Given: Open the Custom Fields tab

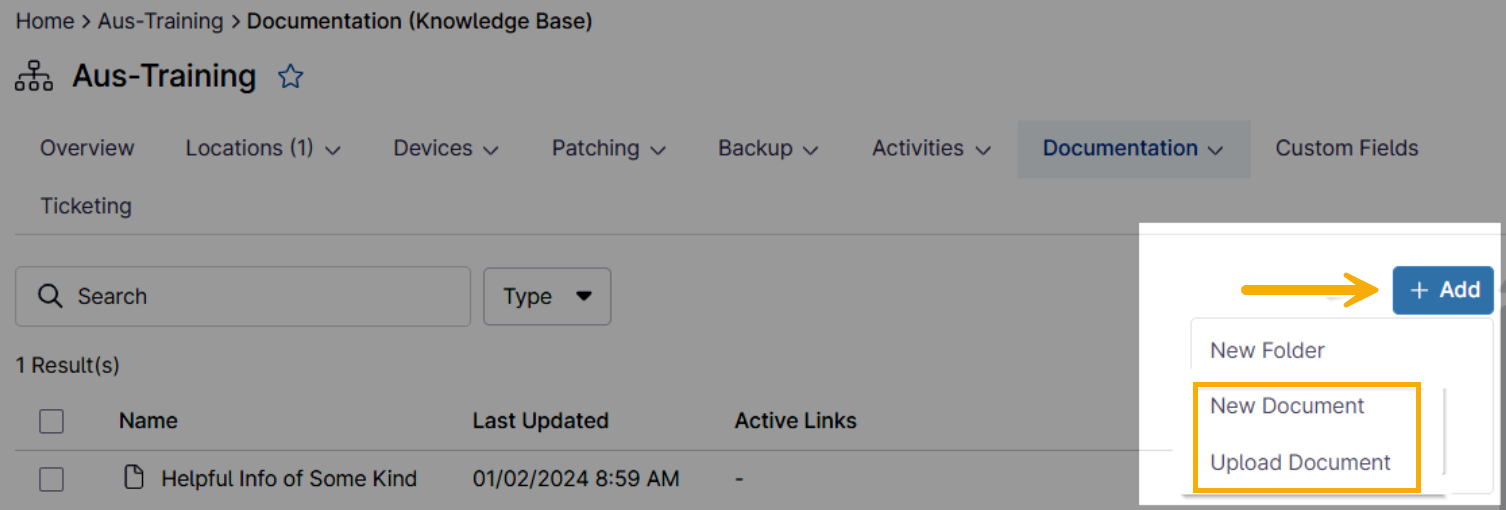Looking at the screenshot, I should coord(1346,149).
